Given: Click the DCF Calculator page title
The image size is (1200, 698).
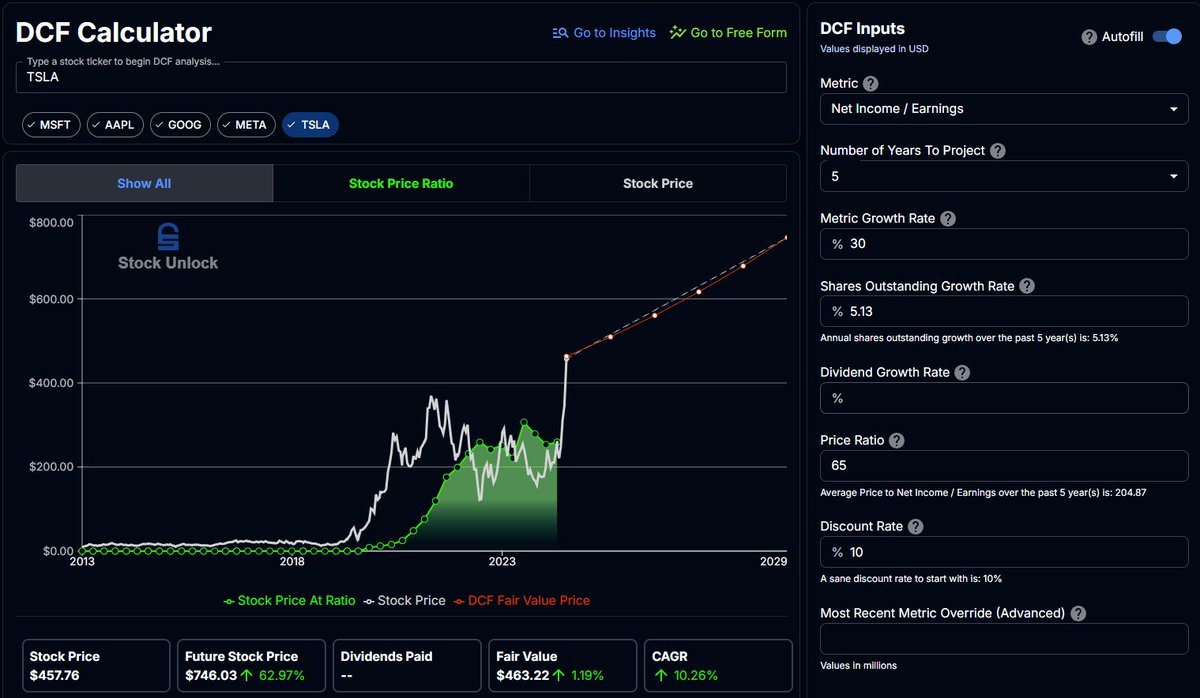Looking at the screenshot, I should (114, 32).
